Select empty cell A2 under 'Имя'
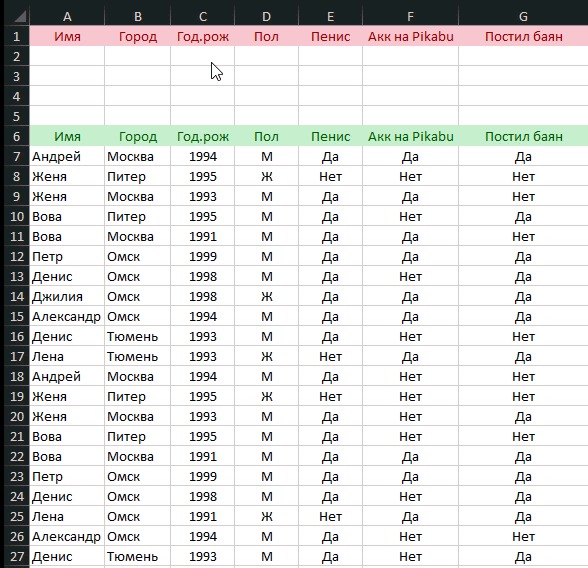The width and height of the screenshot is (588, 568). pyautogui.click(x=67, y=56)
